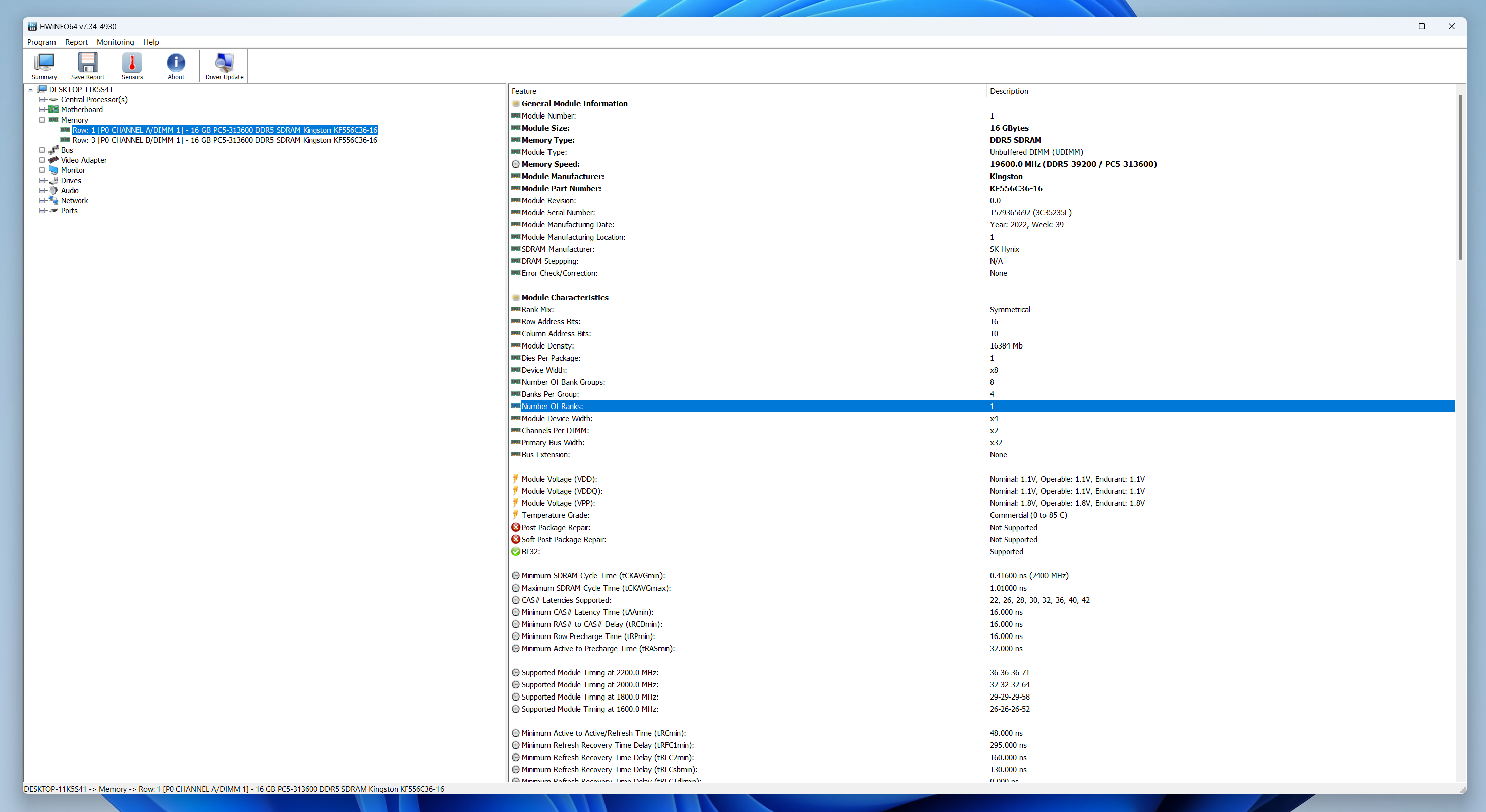Expand the Drives tree node
This screenshot has width=1486, height=812.
click(42, 181)
